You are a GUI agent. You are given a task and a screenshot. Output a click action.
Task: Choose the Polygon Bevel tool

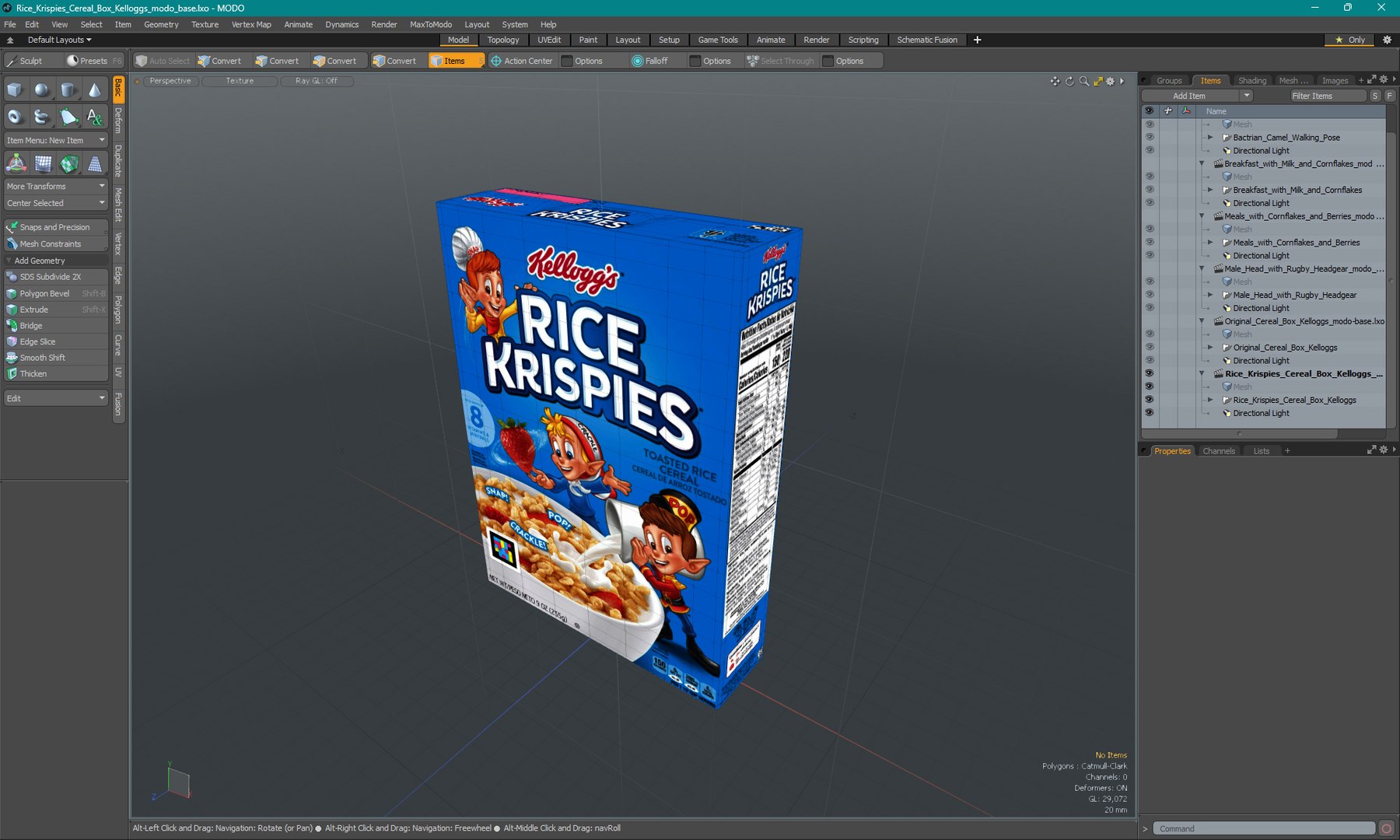point(56,293)
